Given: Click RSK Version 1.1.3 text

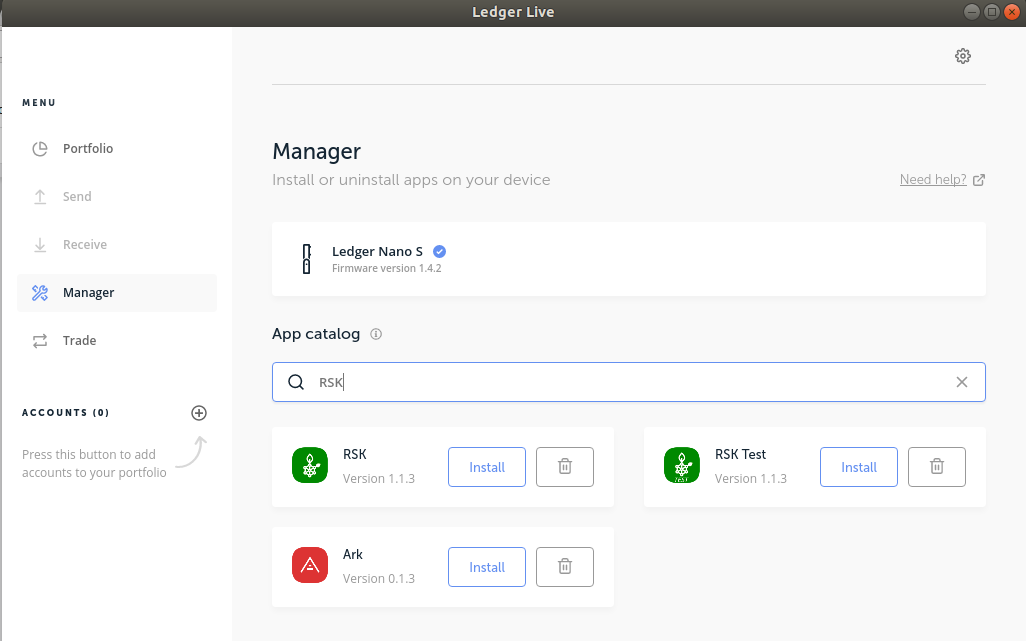Looking at the screenshot, I should click(x=379, y=479).
